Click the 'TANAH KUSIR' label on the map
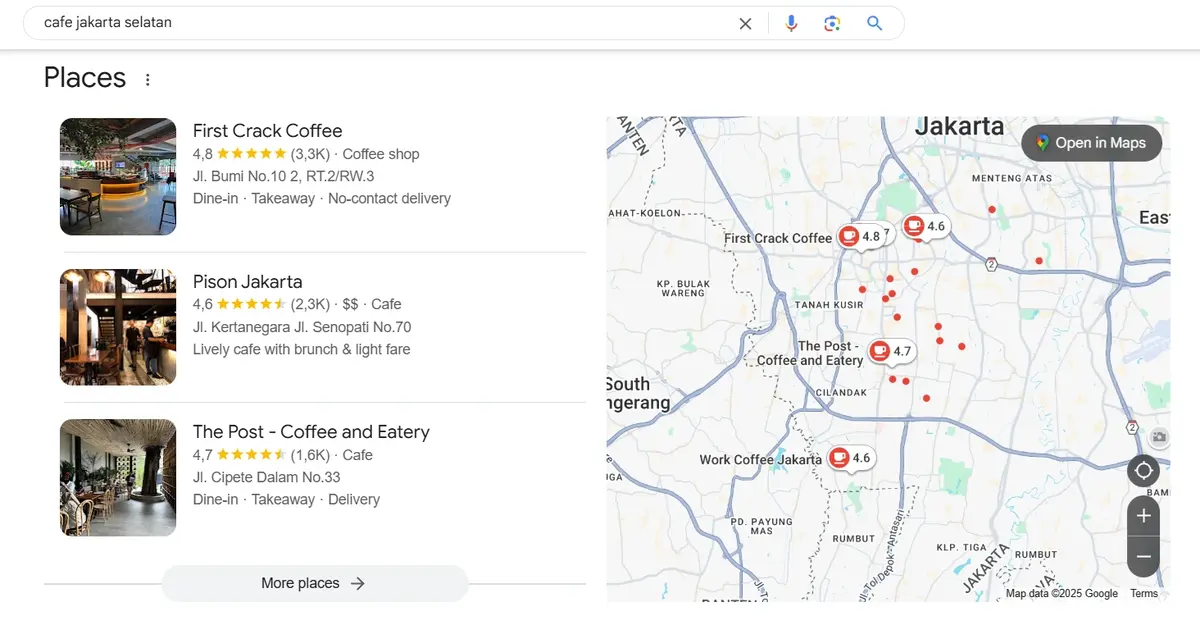The width and height of the screenshot is (1200, 625). [x=829, y=304]
